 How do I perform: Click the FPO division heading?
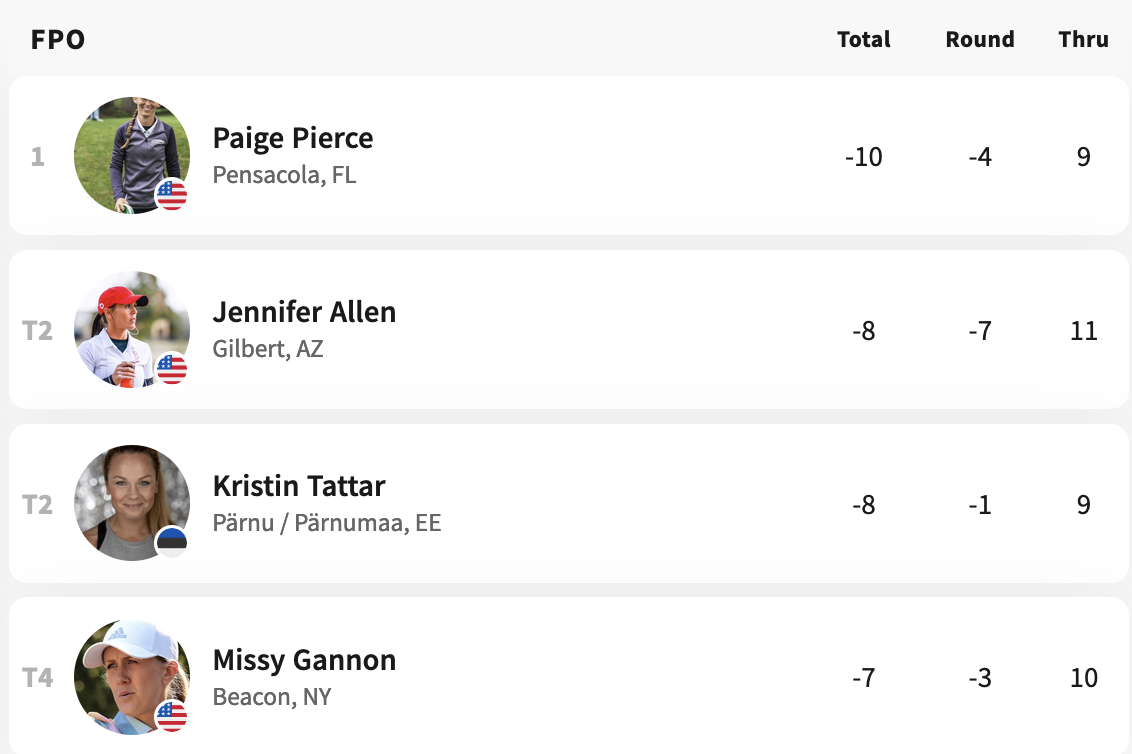pos(58,39)
